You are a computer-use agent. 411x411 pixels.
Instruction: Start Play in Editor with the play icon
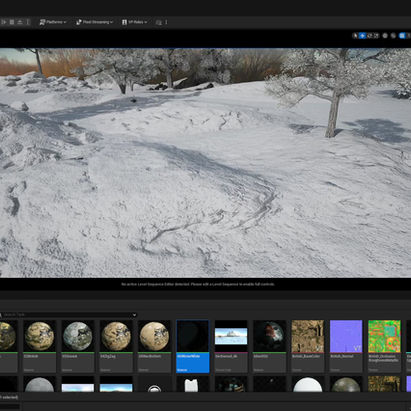coord(4,22)
